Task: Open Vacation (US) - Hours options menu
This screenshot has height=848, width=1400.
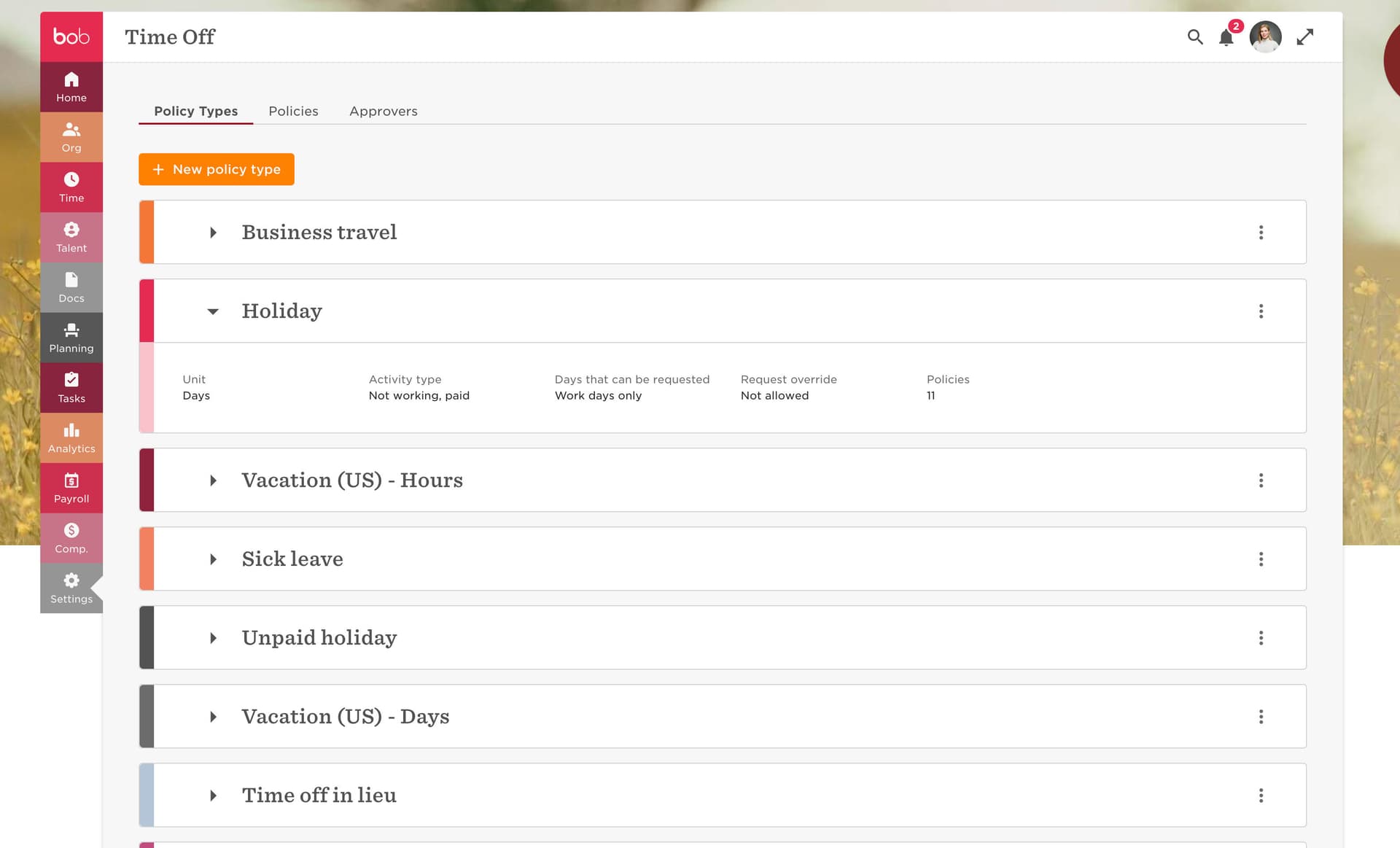Action: pos(1261,481)
